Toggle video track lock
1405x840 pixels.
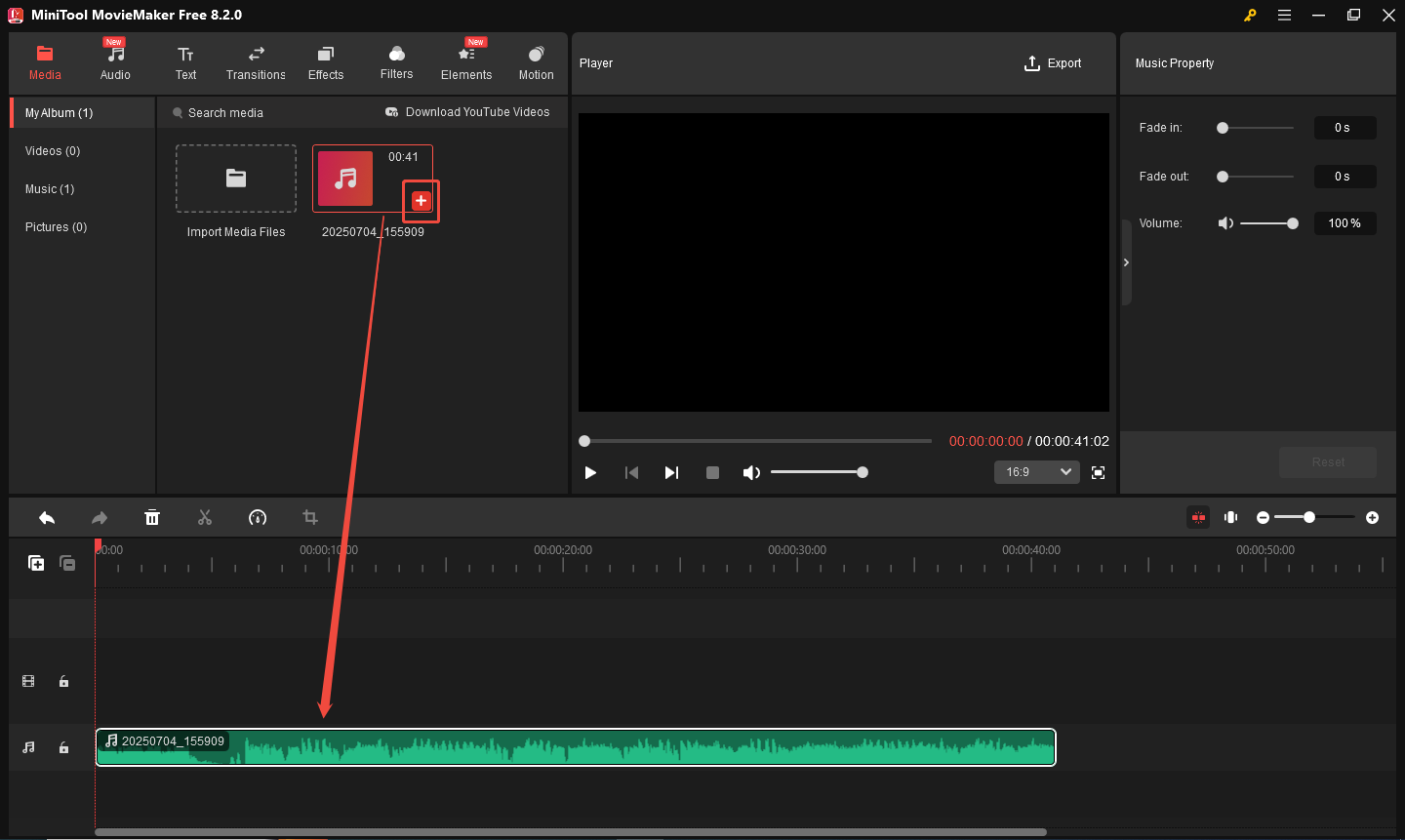(63, 681)
